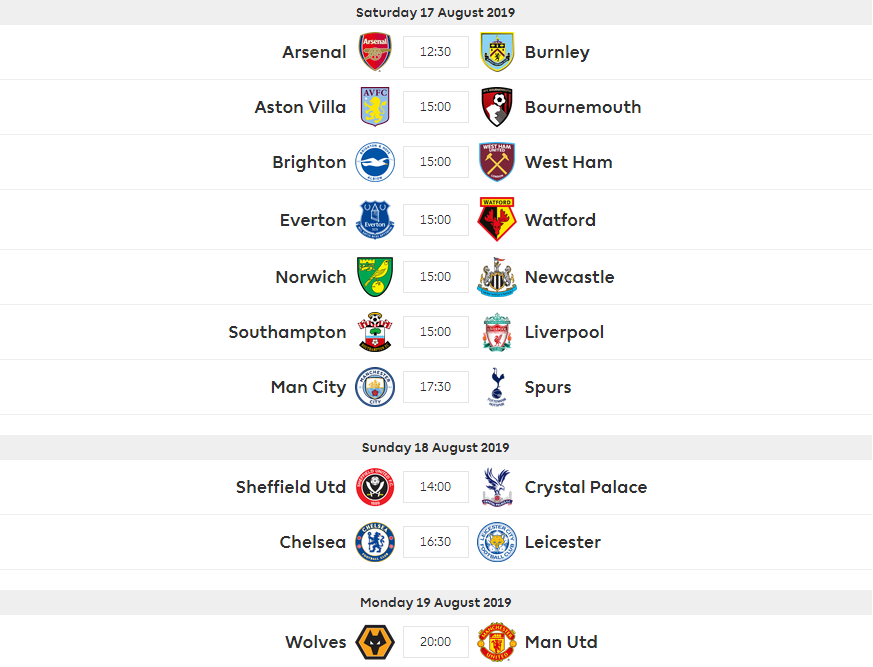Viewport: 873px width, 667px height.
Task: Open the Spurs team link
Action: pyautogui.click(x=548, y=387)
